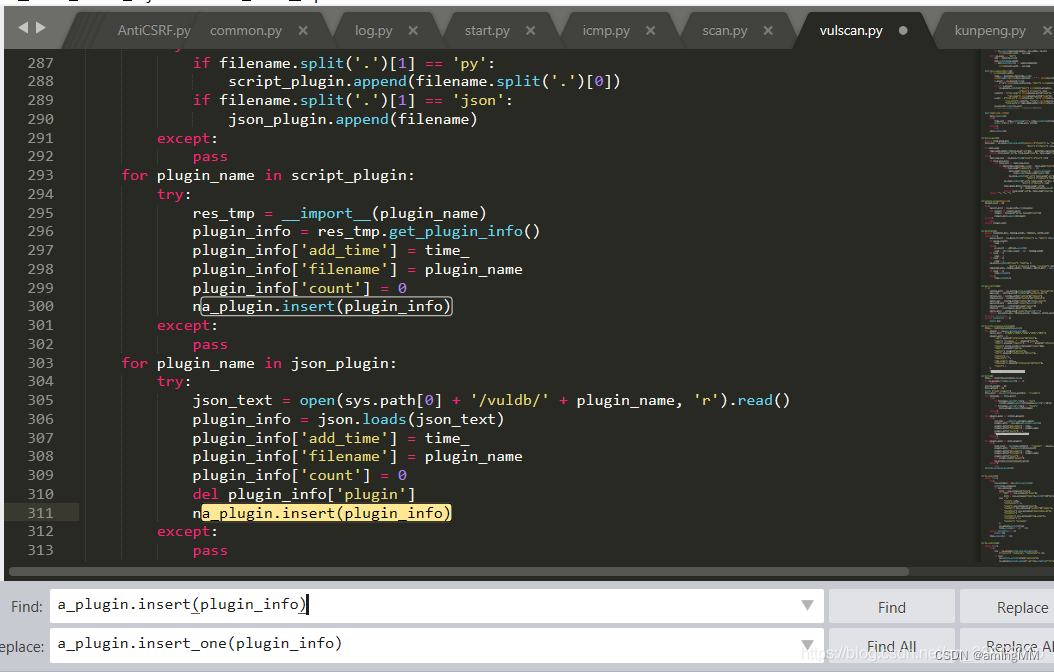Viewport: 1054px width, 672px height.
Task: Activate the vulscan.py tab
Action: click(851, 31)
